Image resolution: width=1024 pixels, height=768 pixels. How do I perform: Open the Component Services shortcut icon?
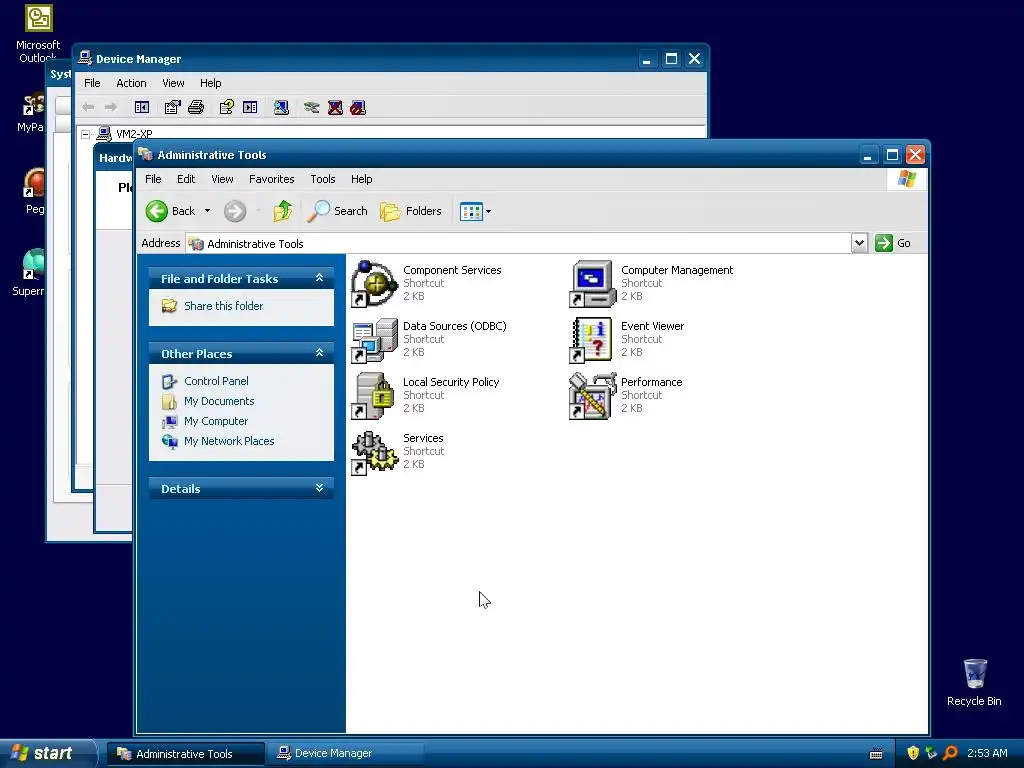[x=374, y=284]
